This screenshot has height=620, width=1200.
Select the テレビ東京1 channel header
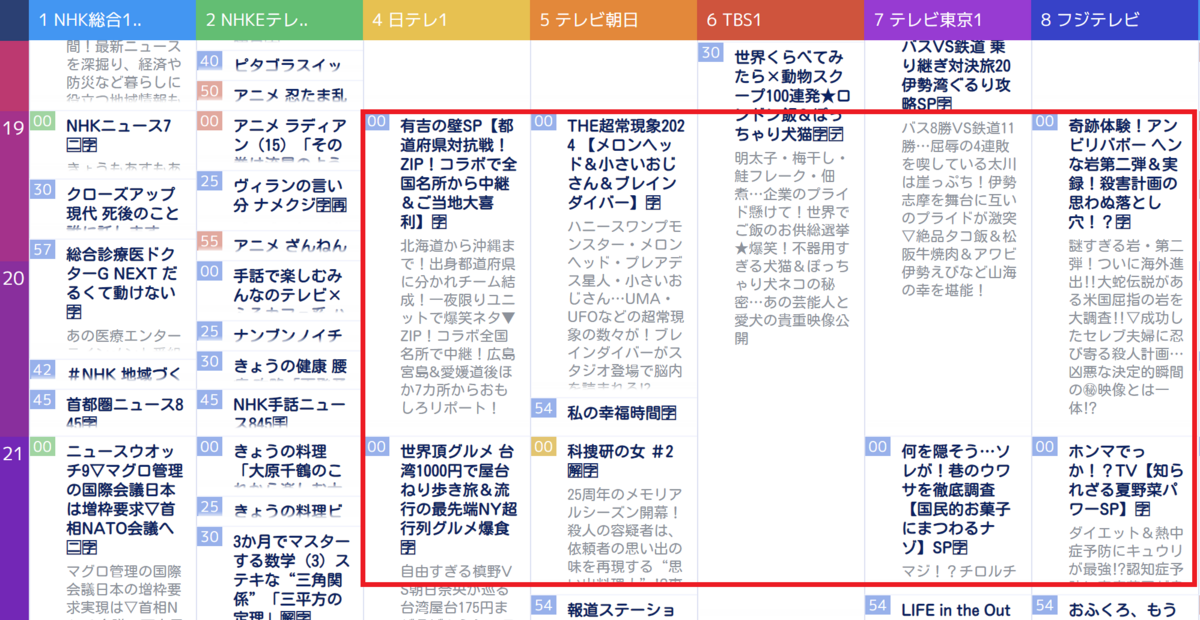(x=947, y=20)
